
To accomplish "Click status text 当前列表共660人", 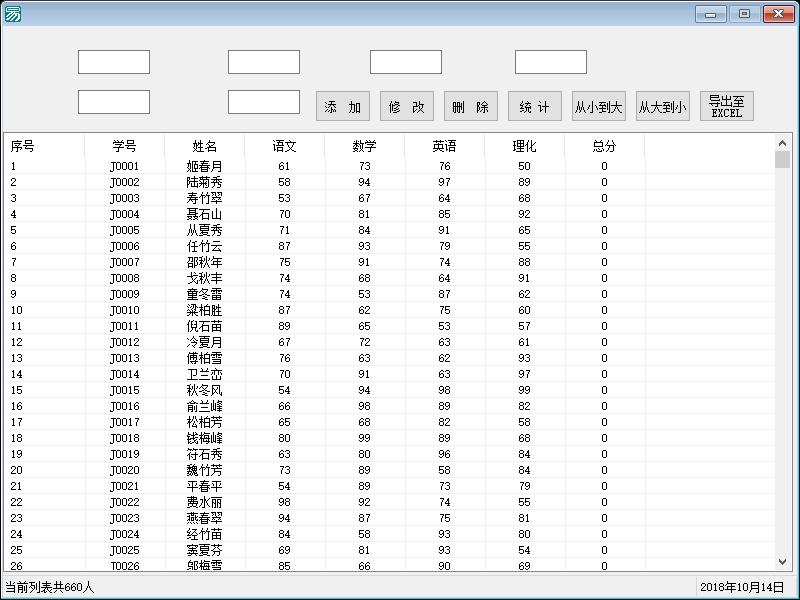I will [49, 587].
